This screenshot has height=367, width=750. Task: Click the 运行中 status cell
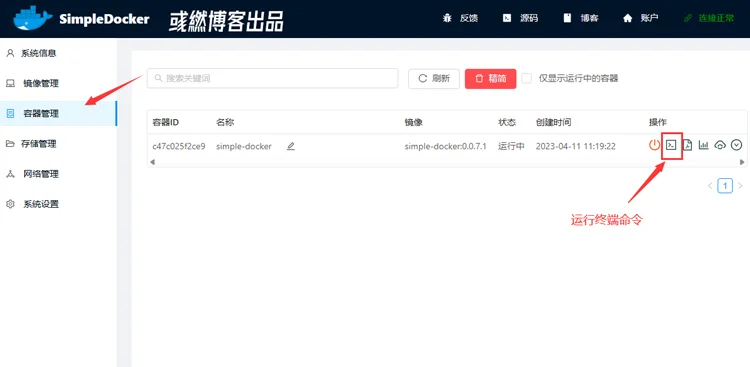(x=511, y=146)
